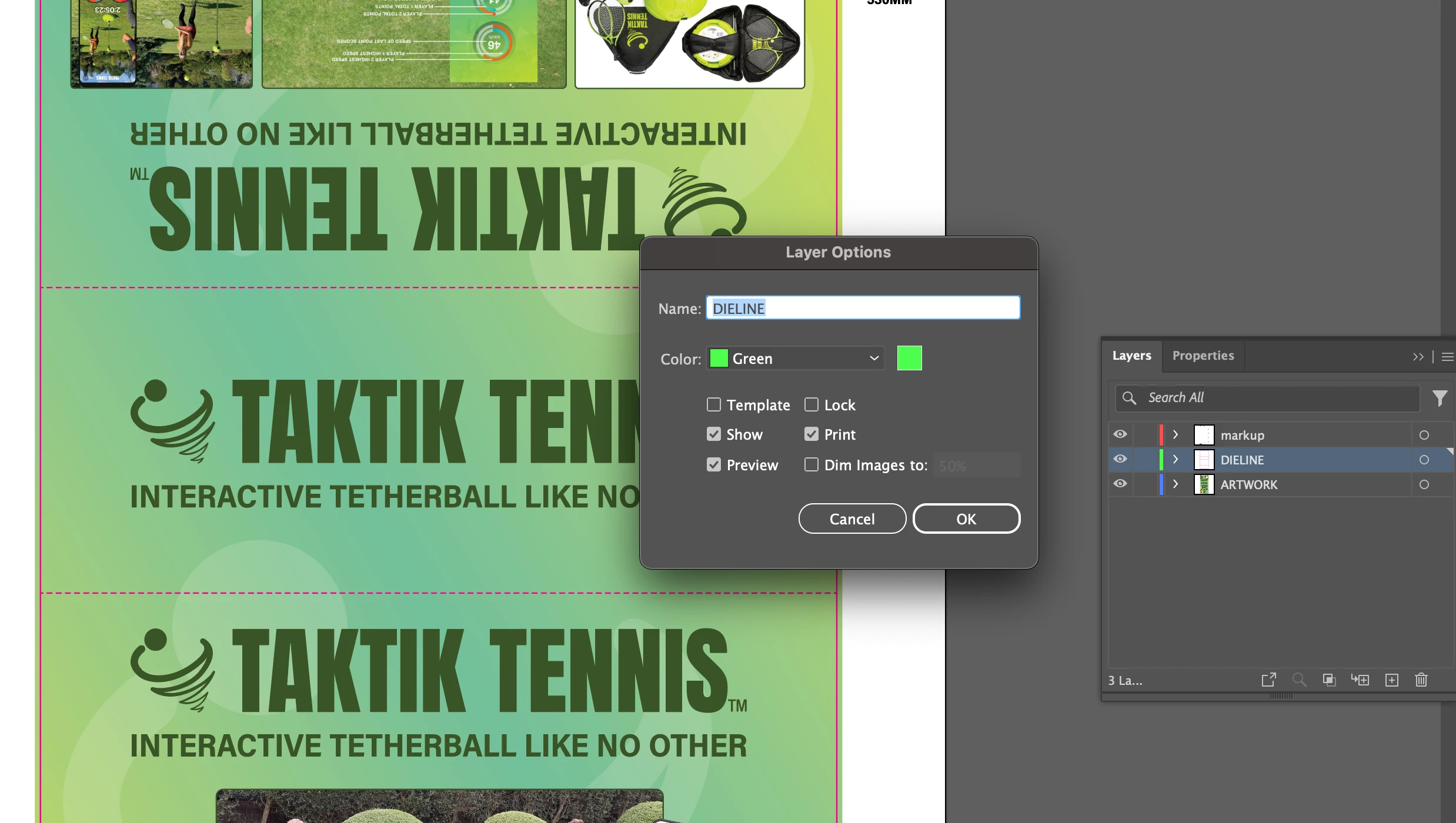Image resolution: width=1456 pixels, height=823 pixels.
Task: Expand the markup layer chevron
Action: (x=1176, y=434)
